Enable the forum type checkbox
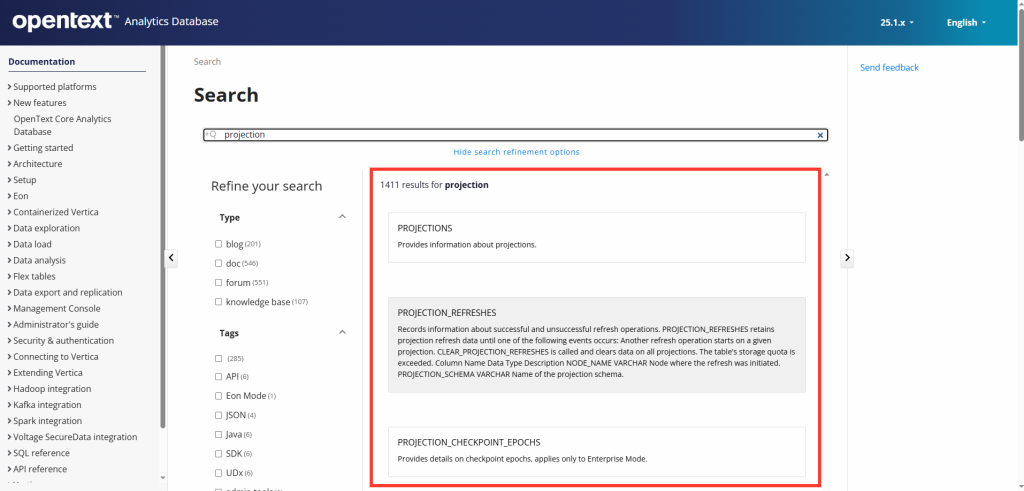This screenshot has width=1024, height=491. tap(219, 283)
